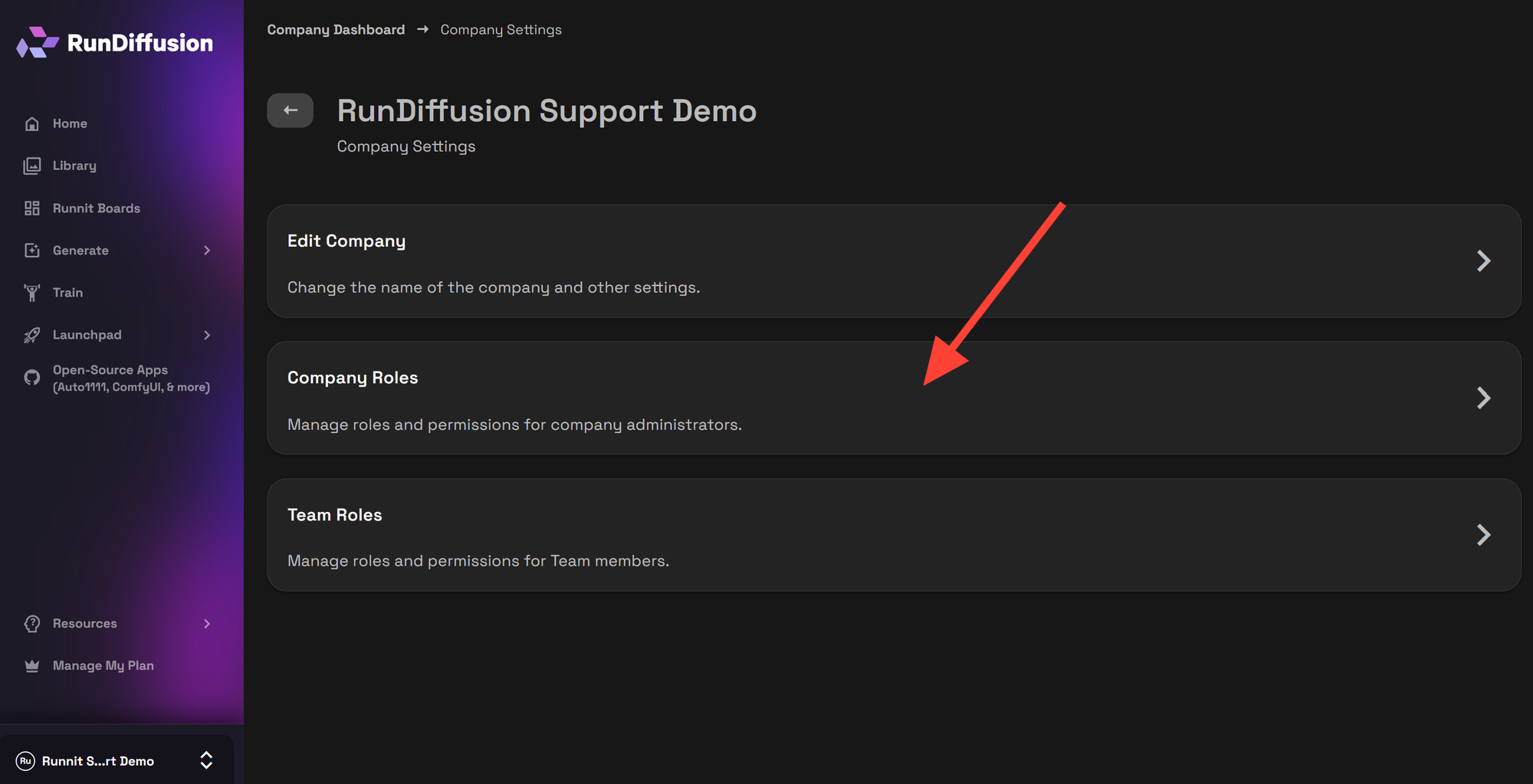Open the Edit Company settings card
Image resolution: width=1533 pixels, height=784 pixels.
[892, 261]
